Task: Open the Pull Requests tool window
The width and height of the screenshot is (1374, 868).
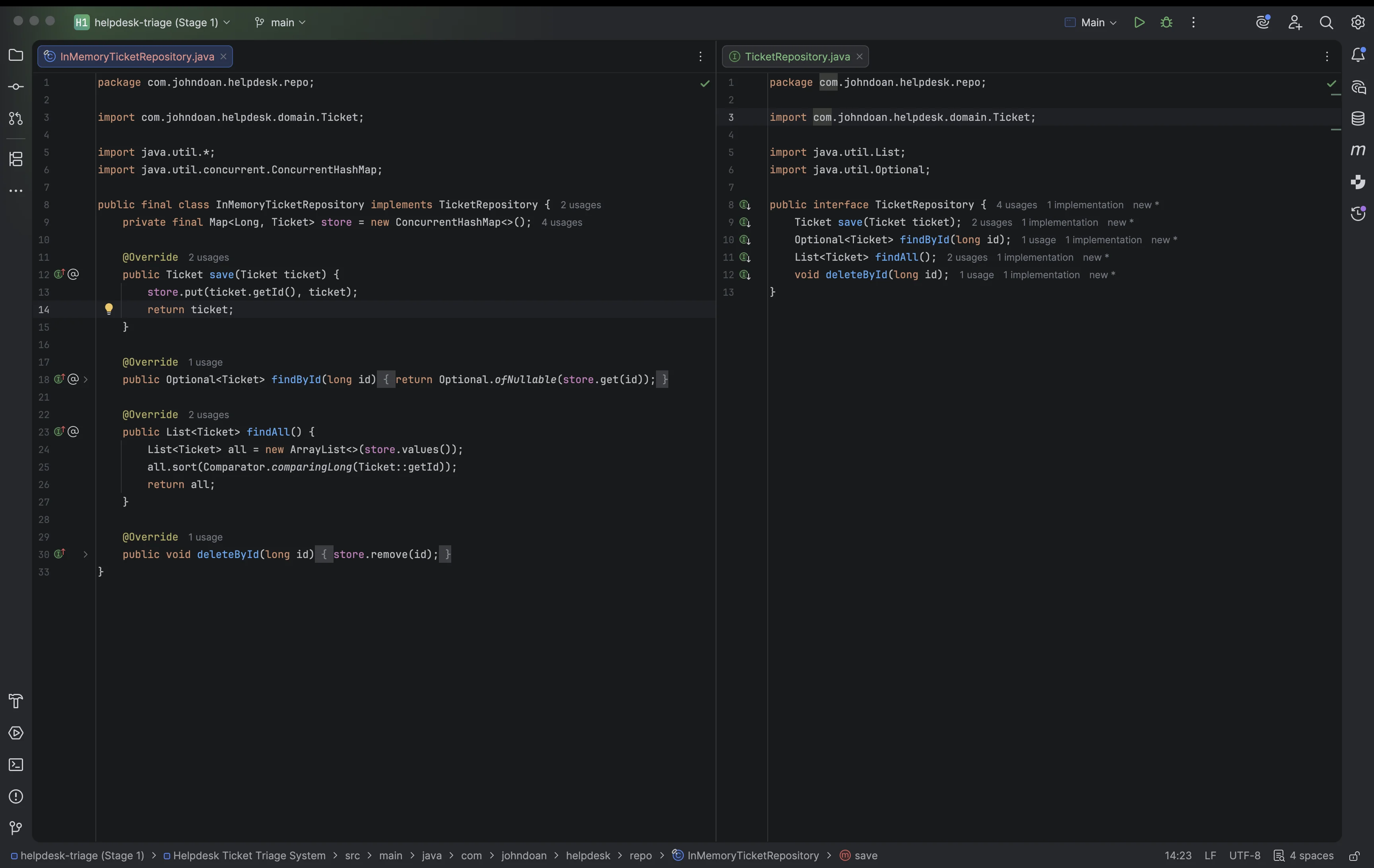Action: [x=16, y=118]
